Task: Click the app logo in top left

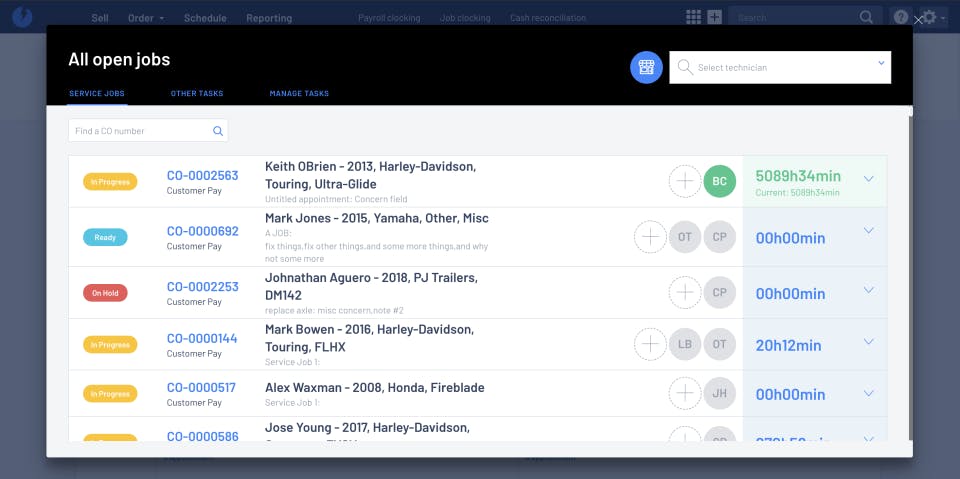Action: click(x=22, y=17)
